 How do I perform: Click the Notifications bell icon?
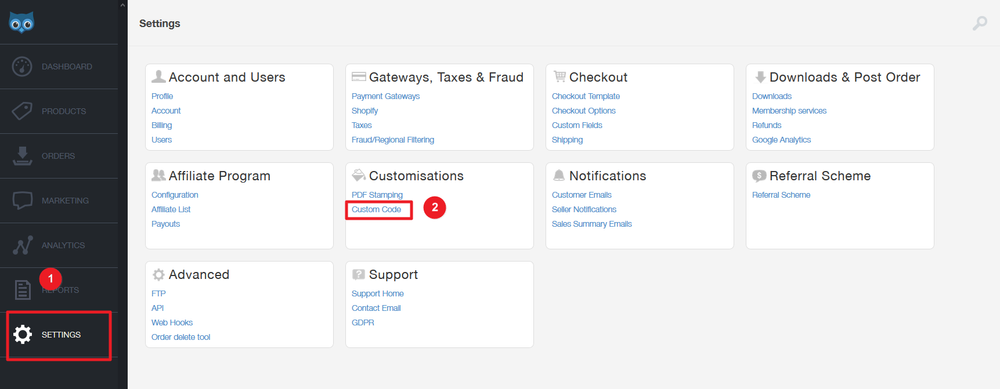[x=559, y=175]
